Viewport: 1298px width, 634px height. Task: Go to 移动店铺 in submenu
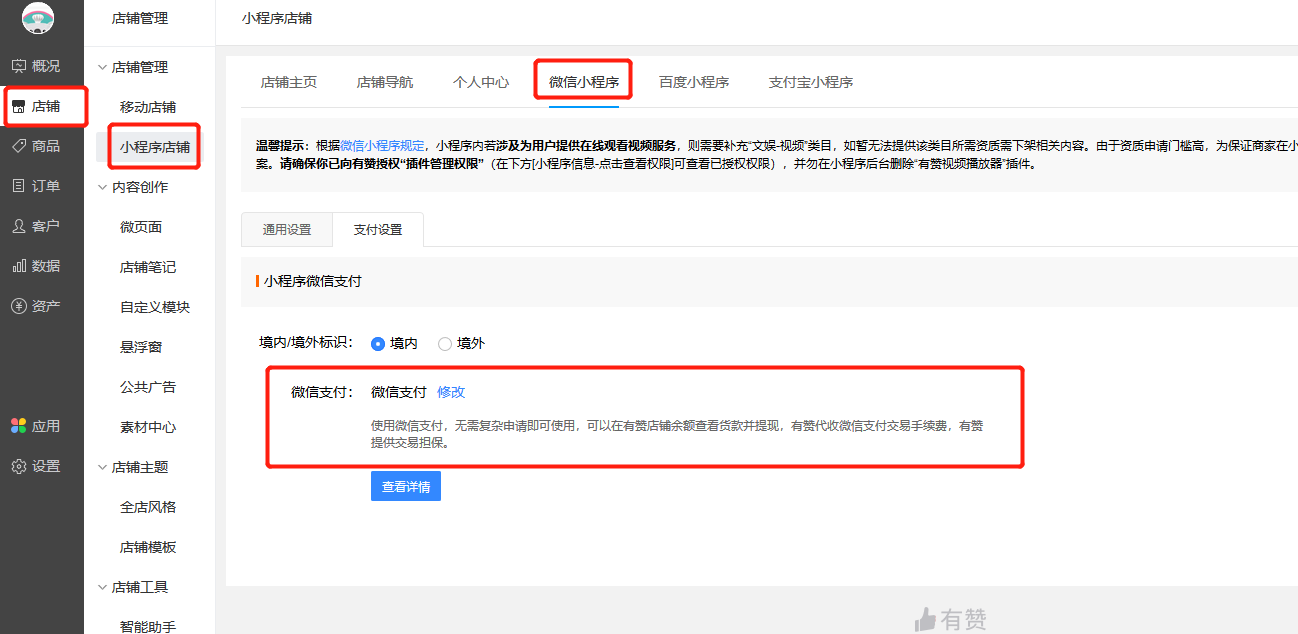(x=148, y=107)
